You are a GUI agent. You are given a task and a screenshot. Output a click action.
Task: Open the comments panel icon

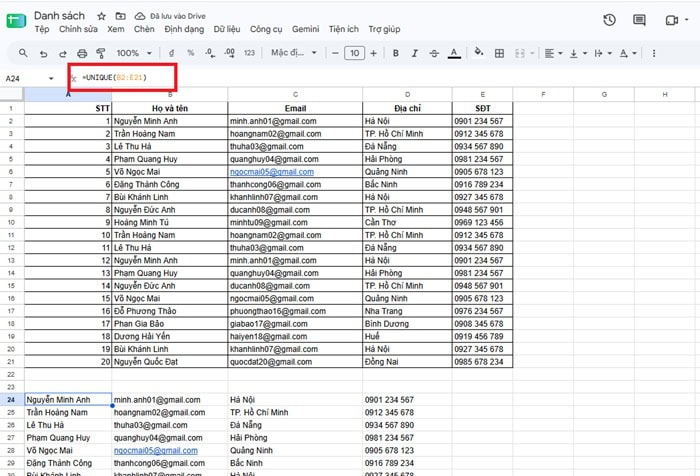click(x=639, y=20)
